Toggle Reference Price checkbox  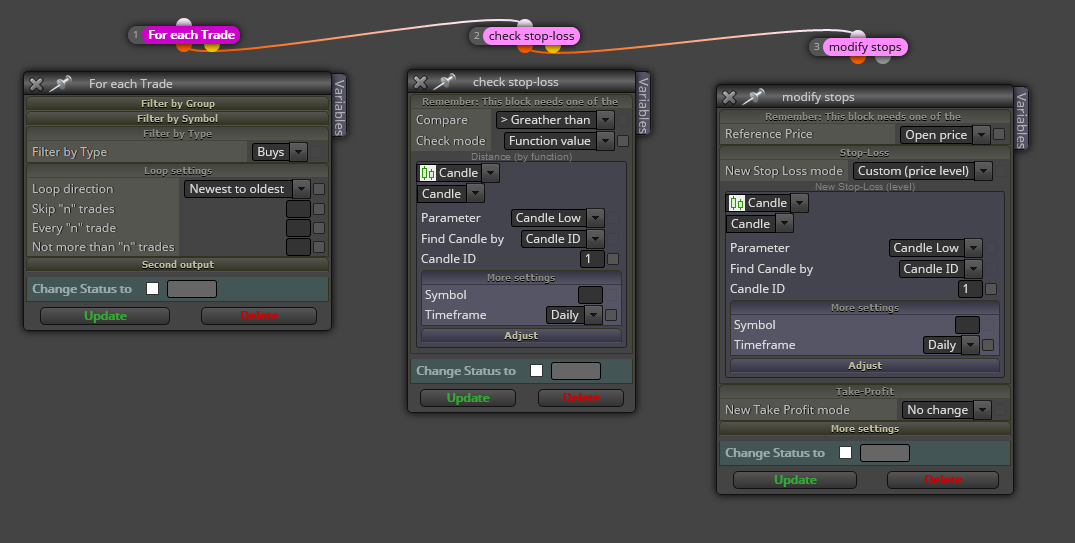[1000, 134]
